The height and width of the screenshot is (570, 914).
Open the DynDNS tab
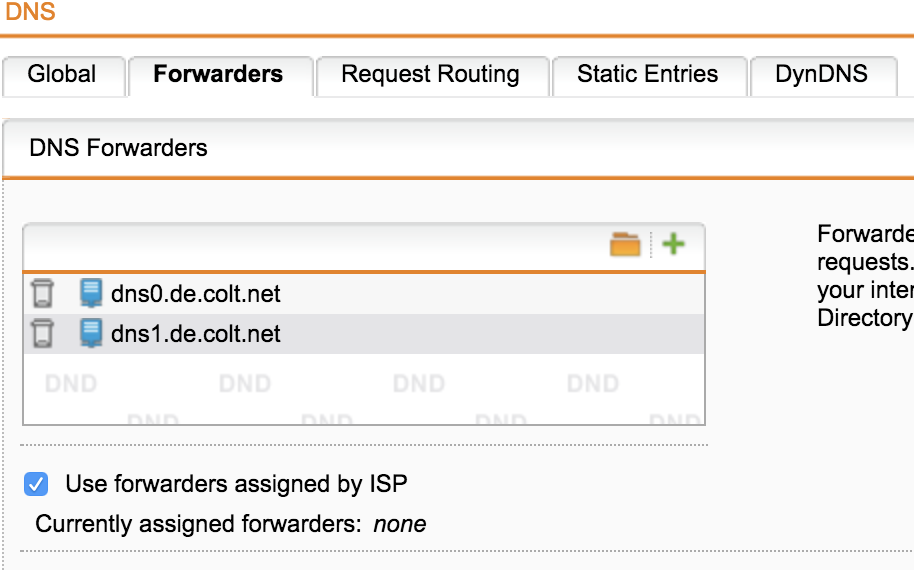coord(821,75)
